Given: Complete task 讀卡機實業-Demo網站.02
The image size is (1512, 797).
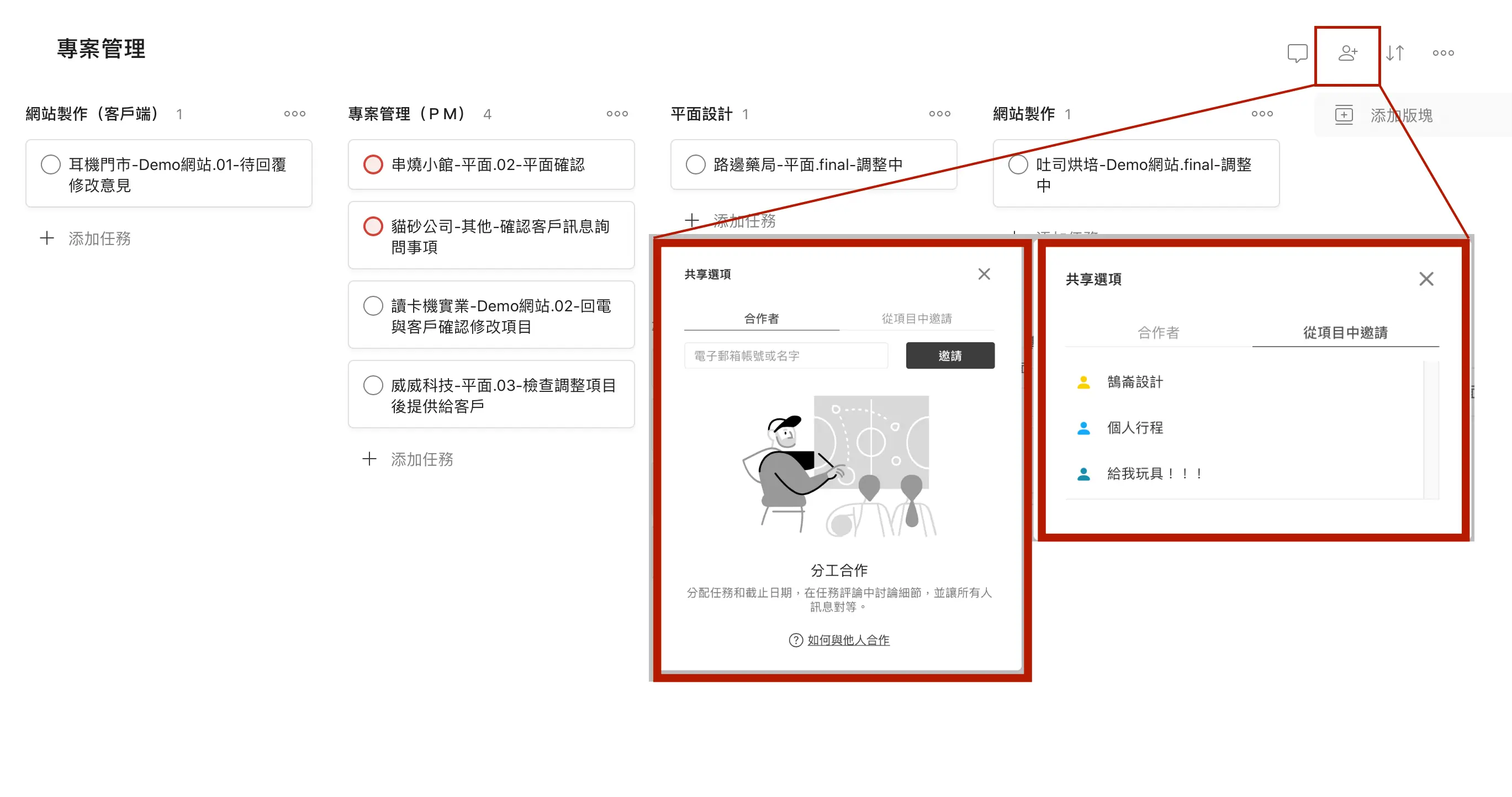Looking at the screenshot, I should [x=373, y=306].
